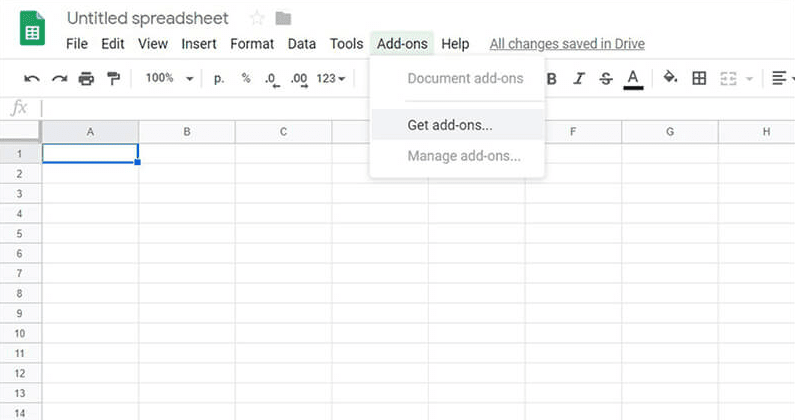Select column A header
This screenshot has height=420, width=795.
tap(90, 132)
